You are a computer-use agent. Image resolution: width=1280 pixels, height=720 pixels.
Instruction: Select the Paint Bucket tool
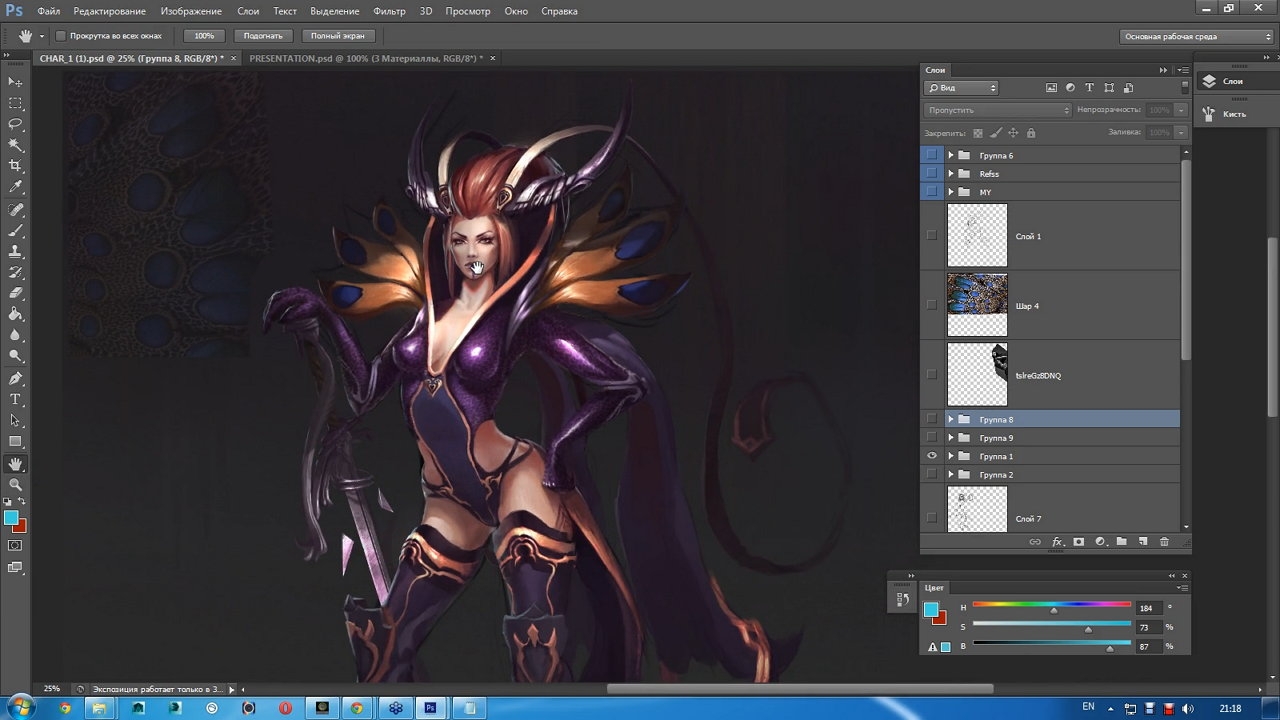(x=15, y=315)
